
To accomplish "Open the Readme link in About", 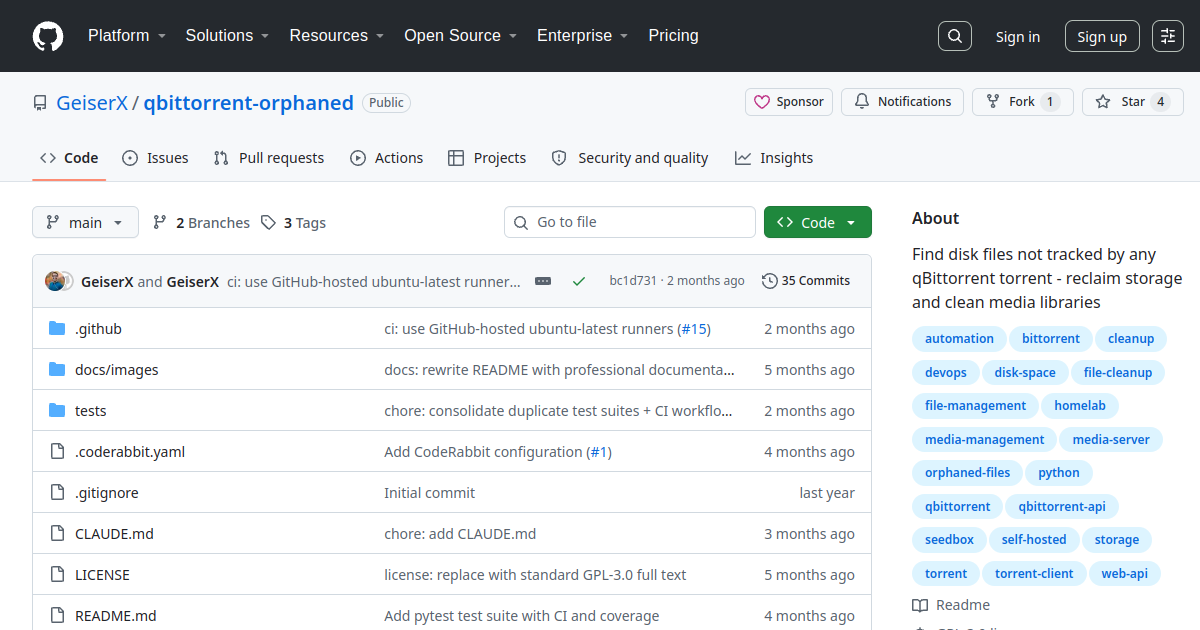I will (x=951, y=605).
